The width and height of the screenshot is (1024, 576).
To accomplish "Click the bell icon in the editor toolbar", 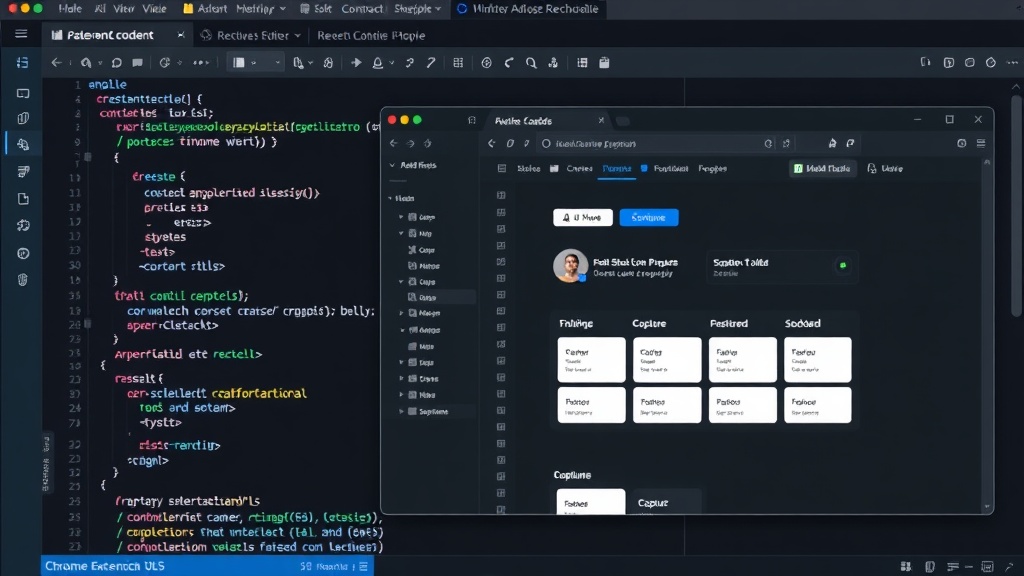I will [377, 63].
